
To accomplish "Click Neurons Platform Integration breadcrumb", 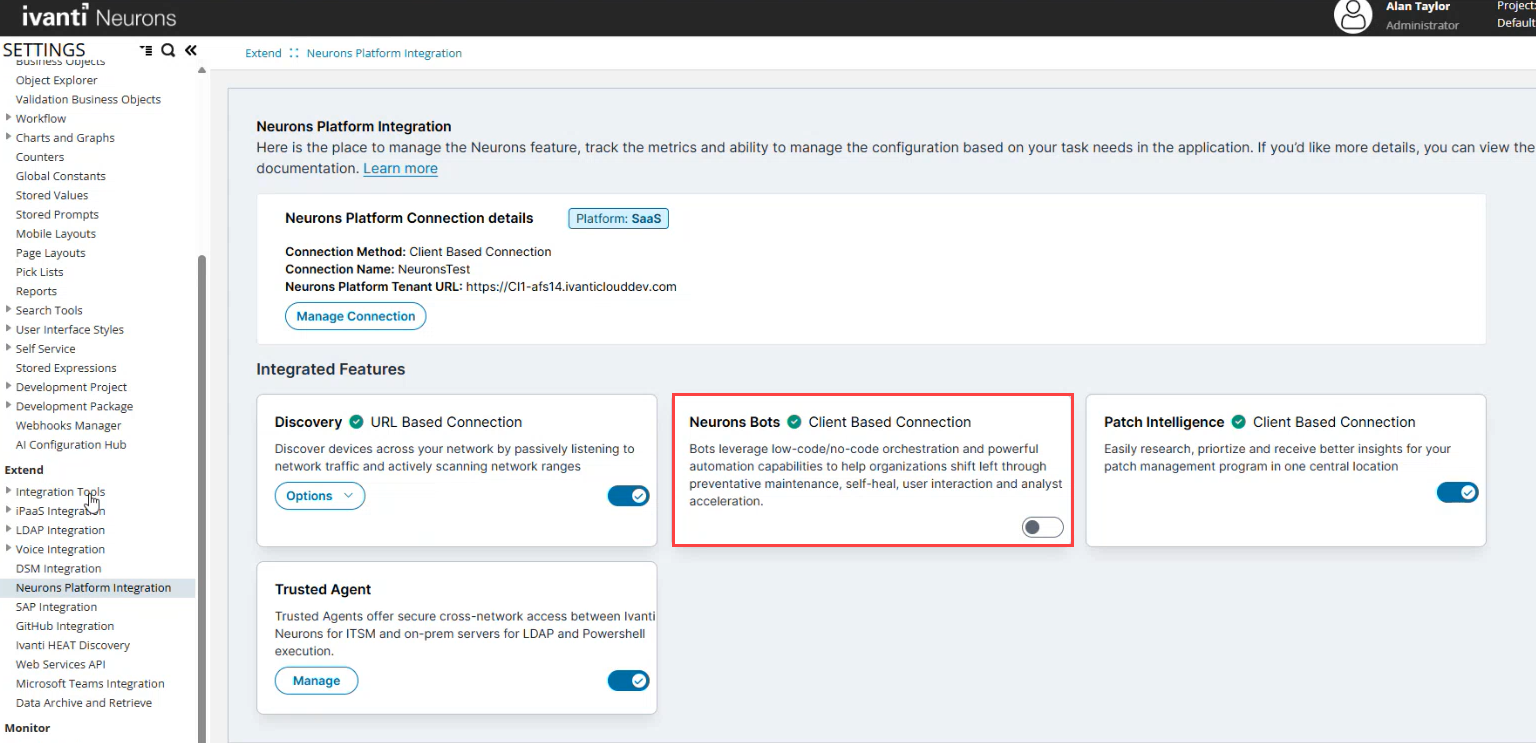I will pyautogui.click(x=384, y=53).
